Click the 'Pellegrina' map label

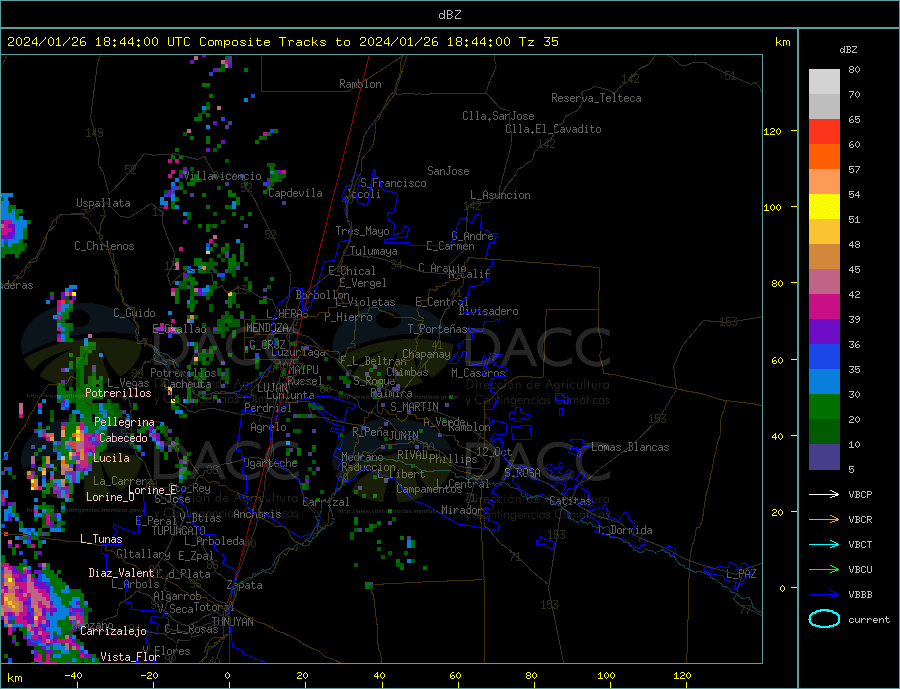(124, 422)
